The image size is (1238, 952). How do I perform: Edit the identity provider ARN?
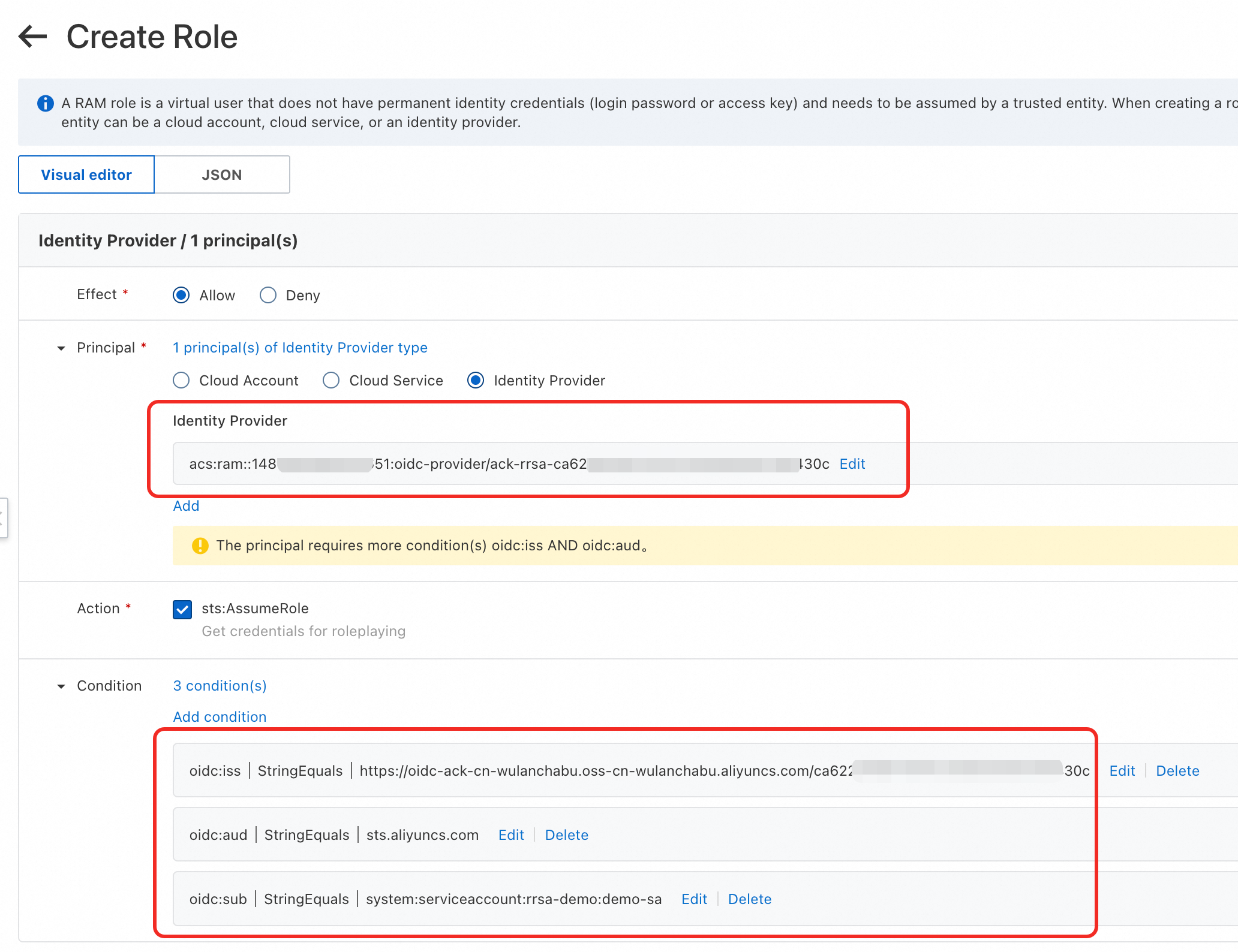(x=852, y=464)
